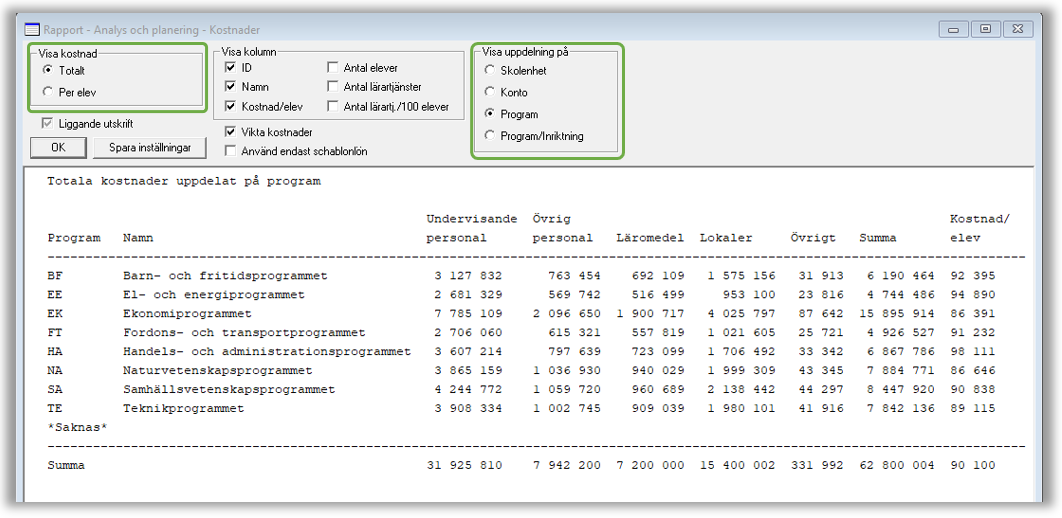Click the total cost per student 90 100
Screen dimensions: 1062x518
973,466
